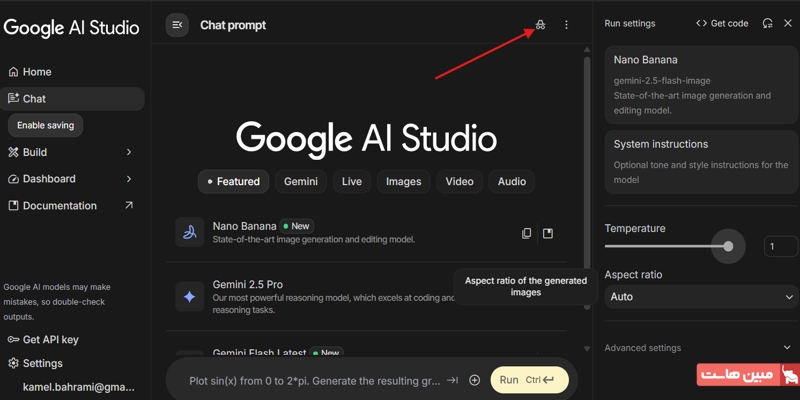Select the Audio filter chip
Image resolution: width=800 pixels, height=400 pixels.
(x=511, y=181)
